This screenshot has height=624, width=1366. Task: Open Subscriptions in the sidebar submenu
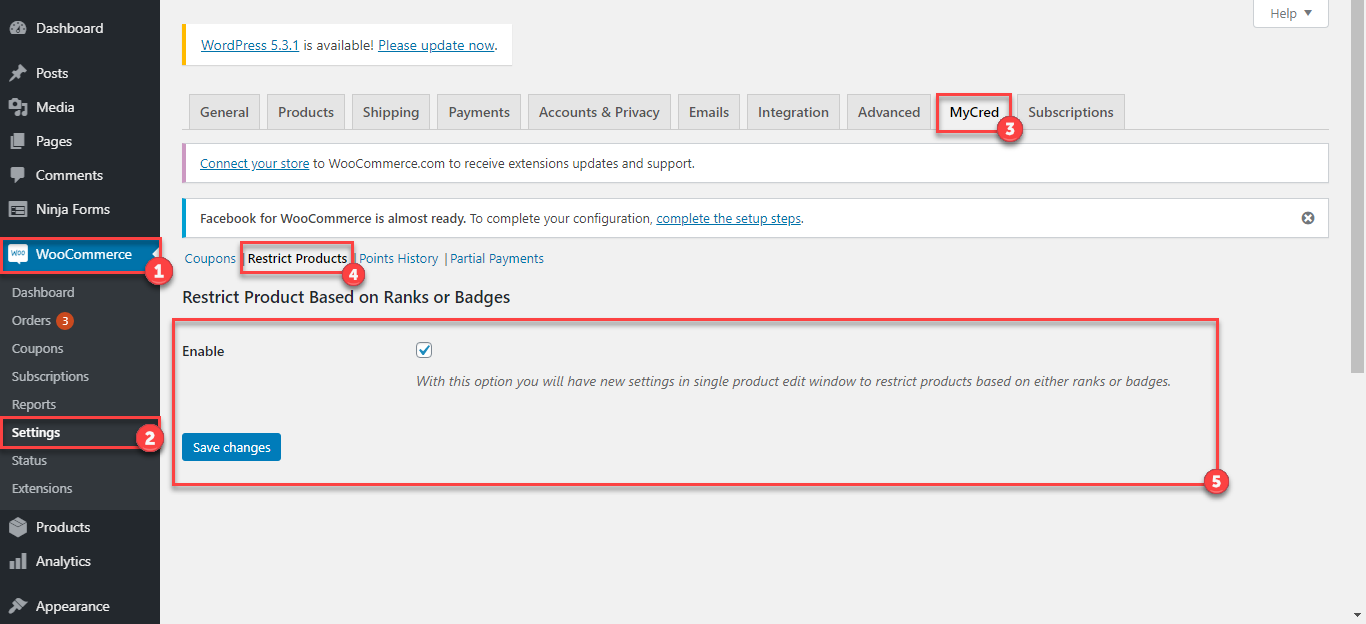click(50, 376)
